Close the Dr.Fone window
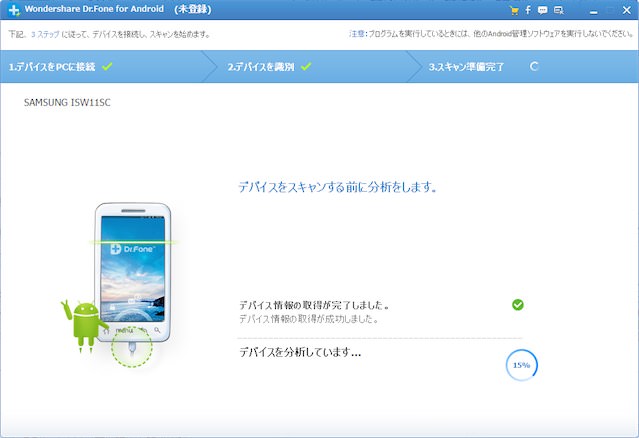This screenshot has height=438, width=639. pyautogui.click(x=627, y=10)
